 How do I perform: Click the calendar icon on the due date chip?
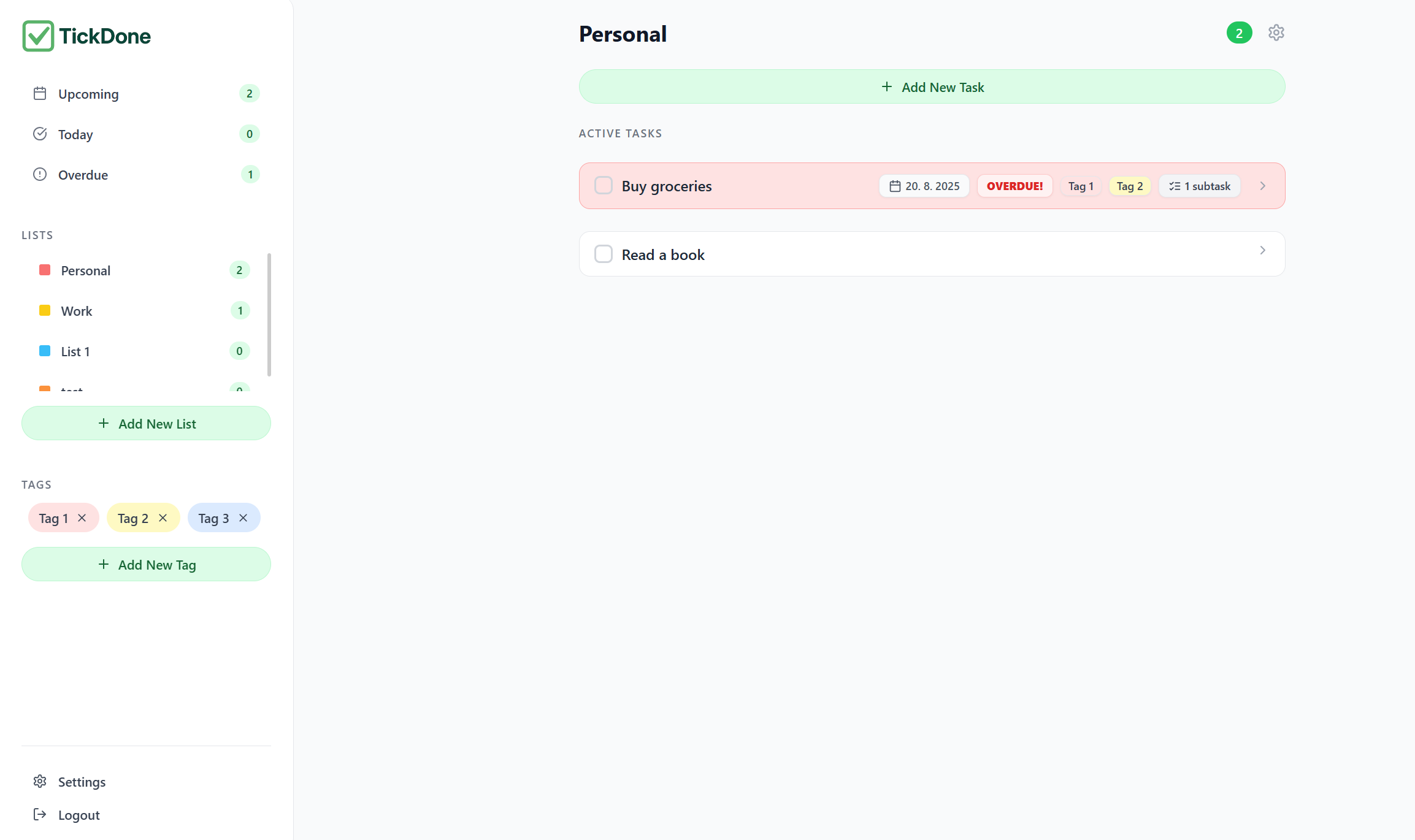click(x=895, y=186)
